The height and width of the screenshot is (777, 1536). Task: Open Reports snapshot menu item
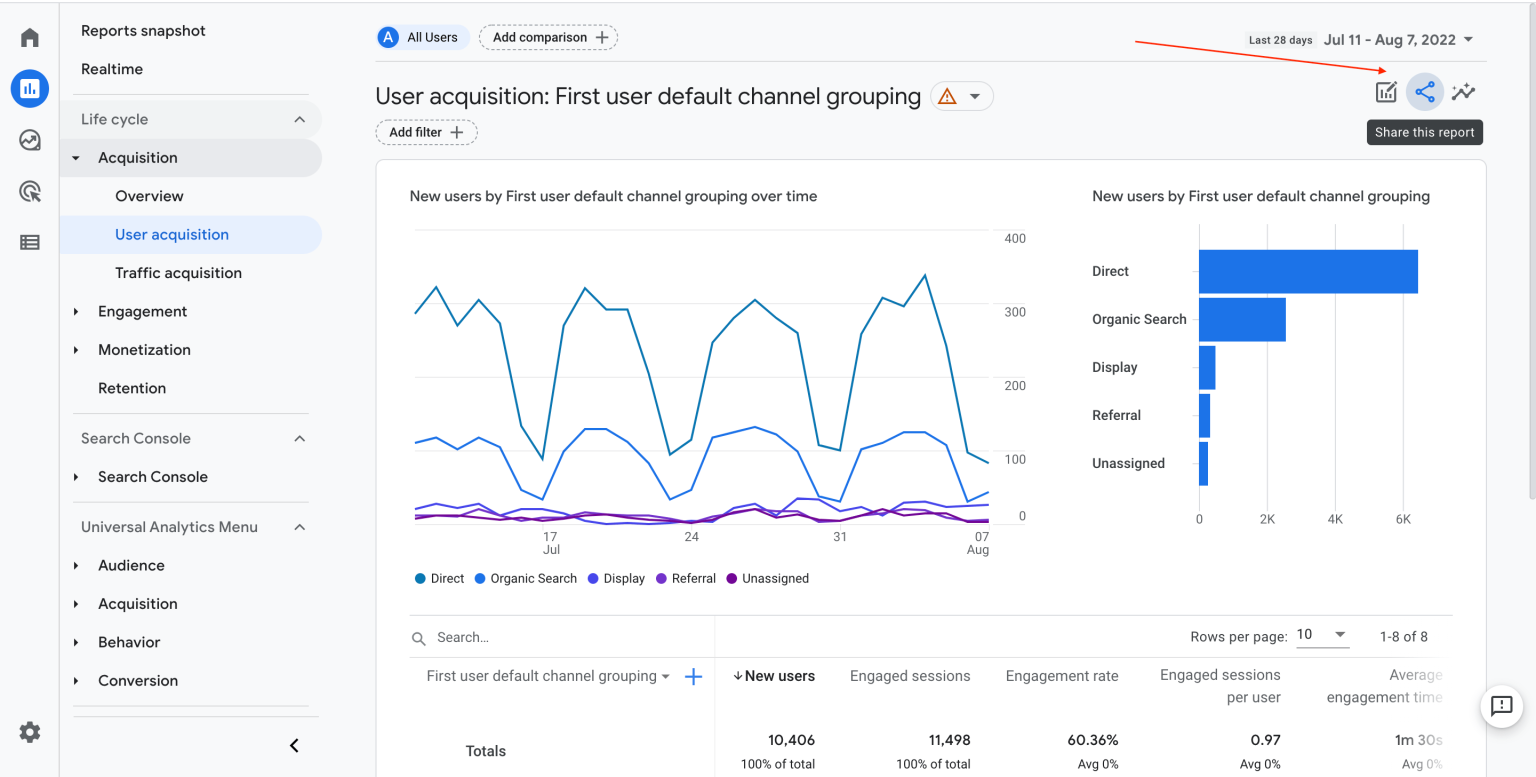[x=143, y=31]
